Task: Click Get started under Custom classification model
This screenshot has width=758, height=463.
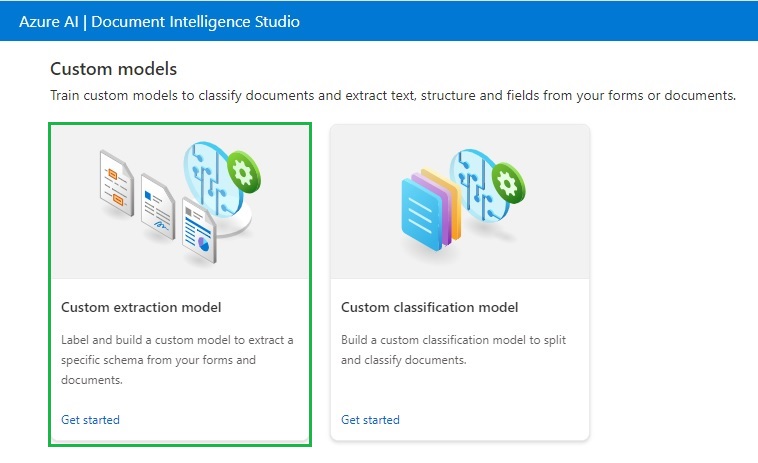Action: (x=370, y=420)
